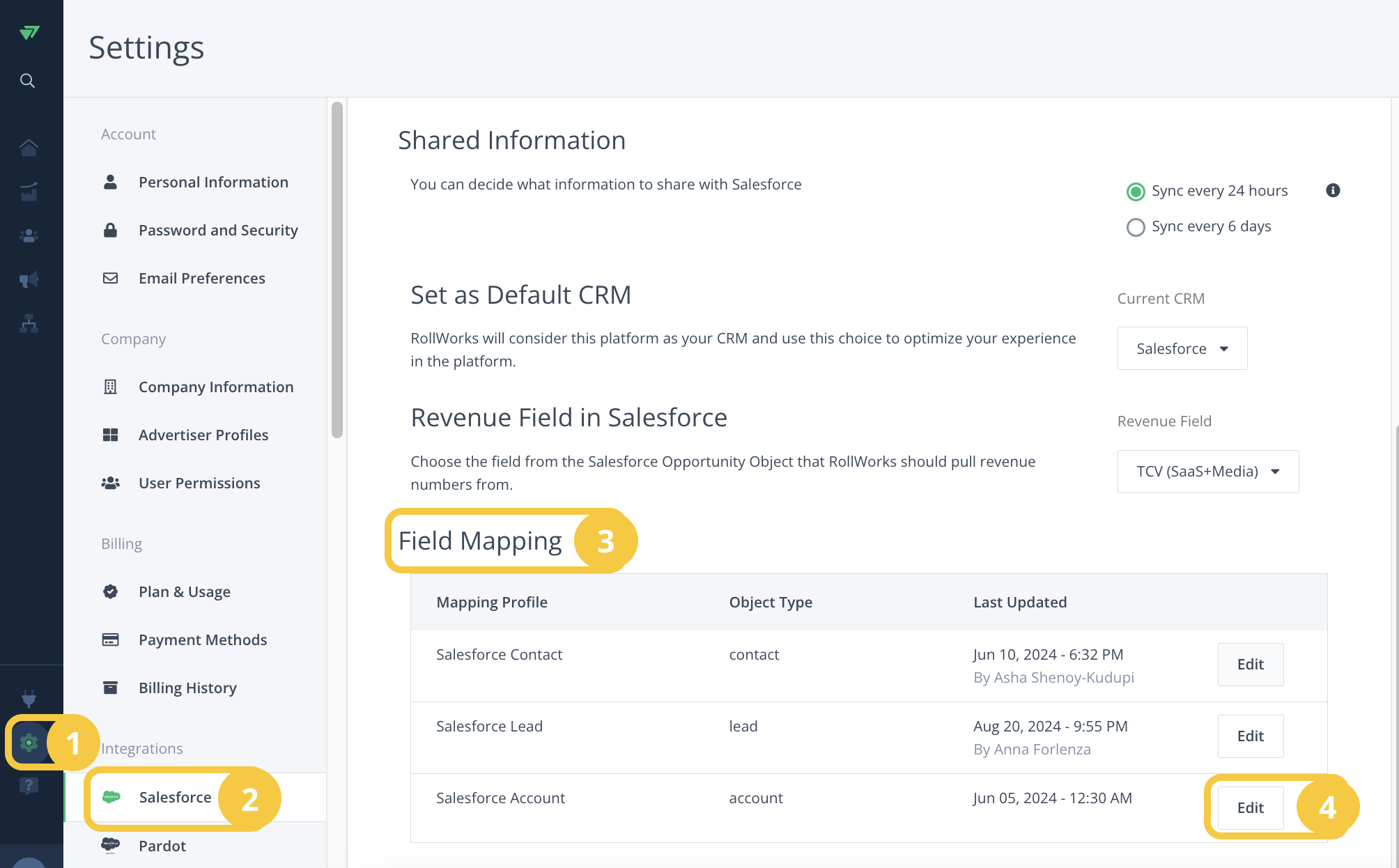Click 'Jun 05, 2024 - 12:30 AM' timestamp
The width and height of the screenshot is (1399, 868).
1053,798
